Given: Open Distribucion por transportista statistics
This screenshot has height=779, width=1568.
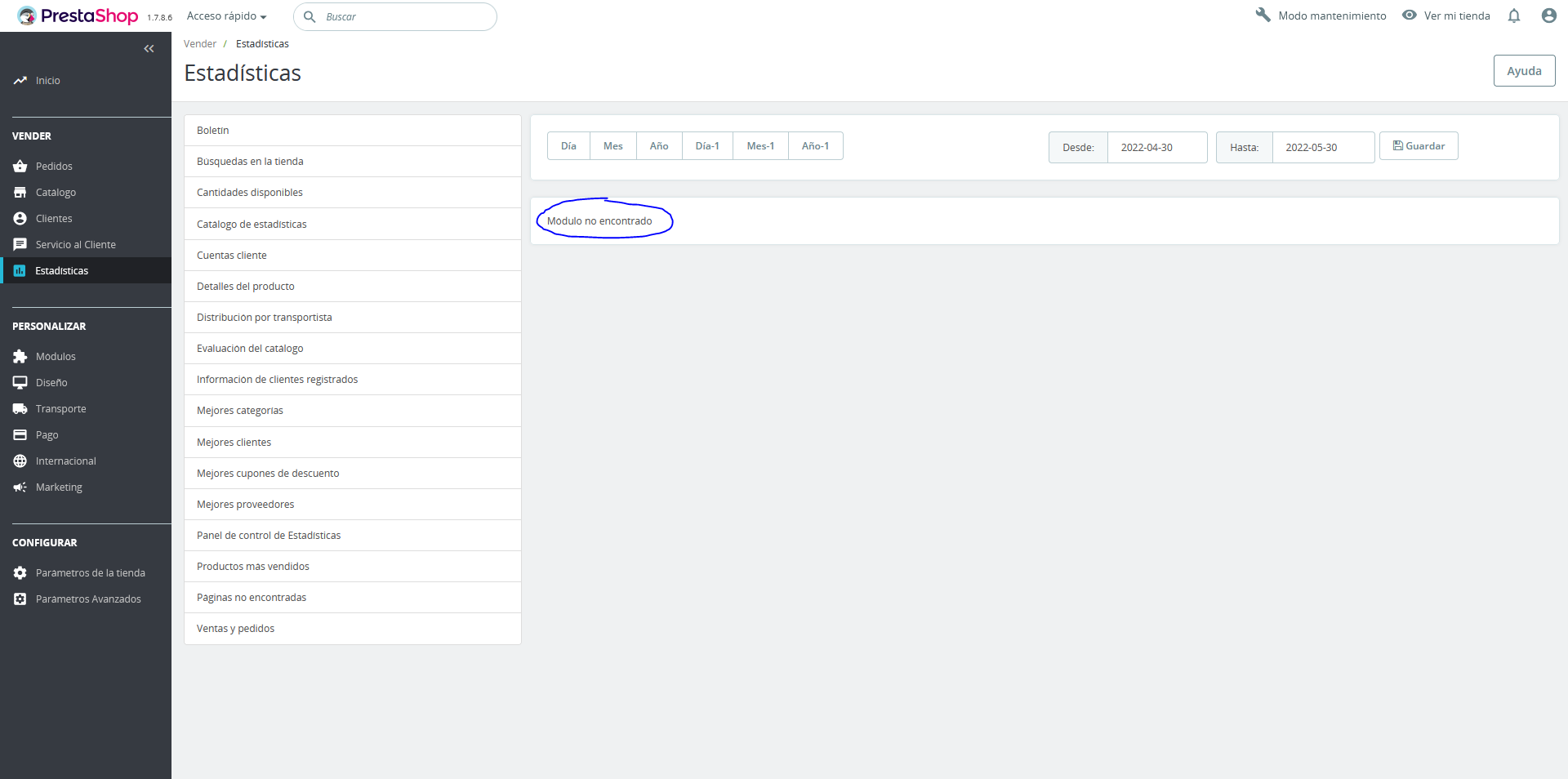Looking at the screenshot, I should pos(353,318).
